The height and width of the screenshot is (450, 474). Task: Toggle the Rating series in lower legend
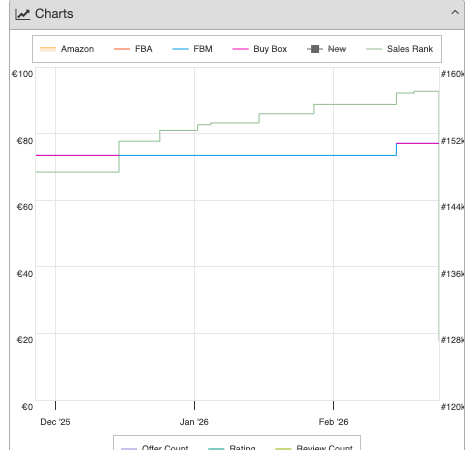(232, 447)
